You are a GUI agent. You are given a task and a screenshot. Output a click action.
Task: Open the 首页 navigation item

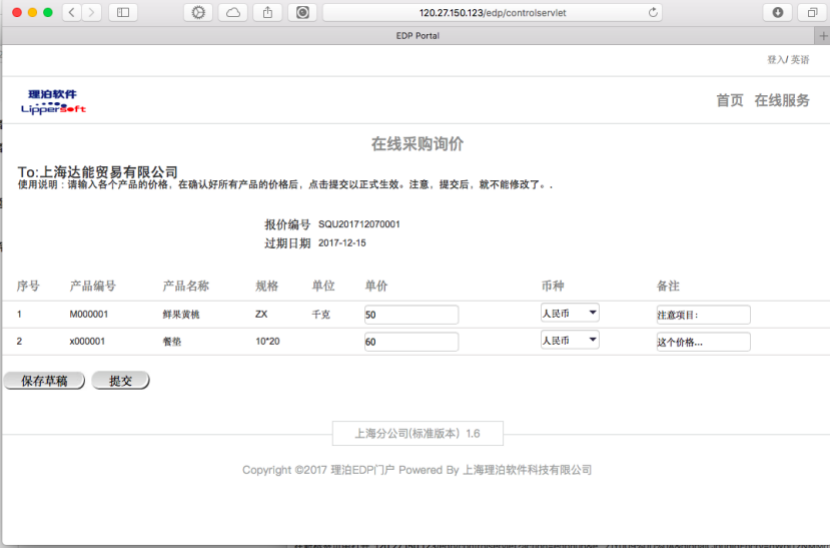(729, 100)
